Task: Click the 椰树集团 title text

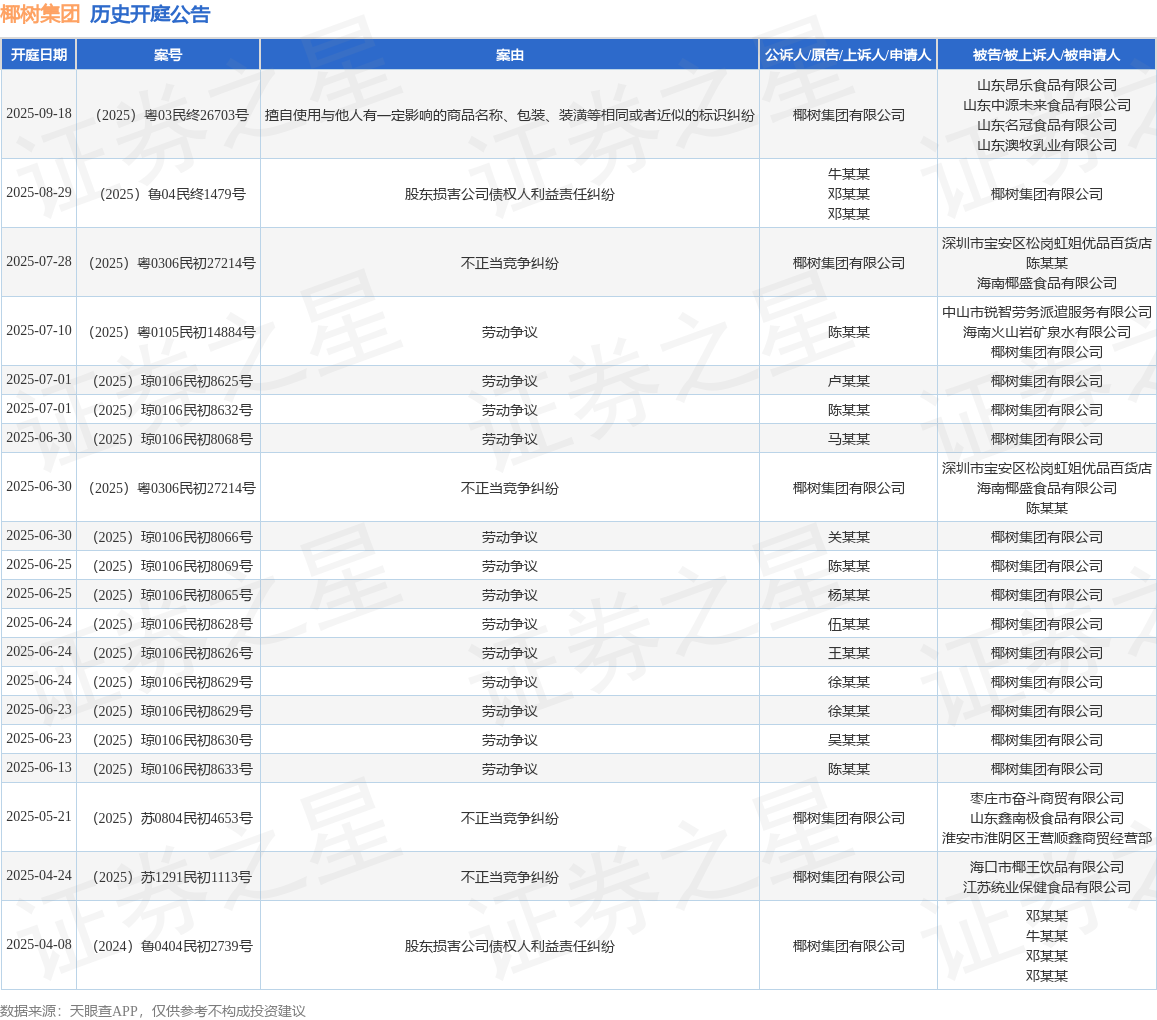Action: coord(40,14)
